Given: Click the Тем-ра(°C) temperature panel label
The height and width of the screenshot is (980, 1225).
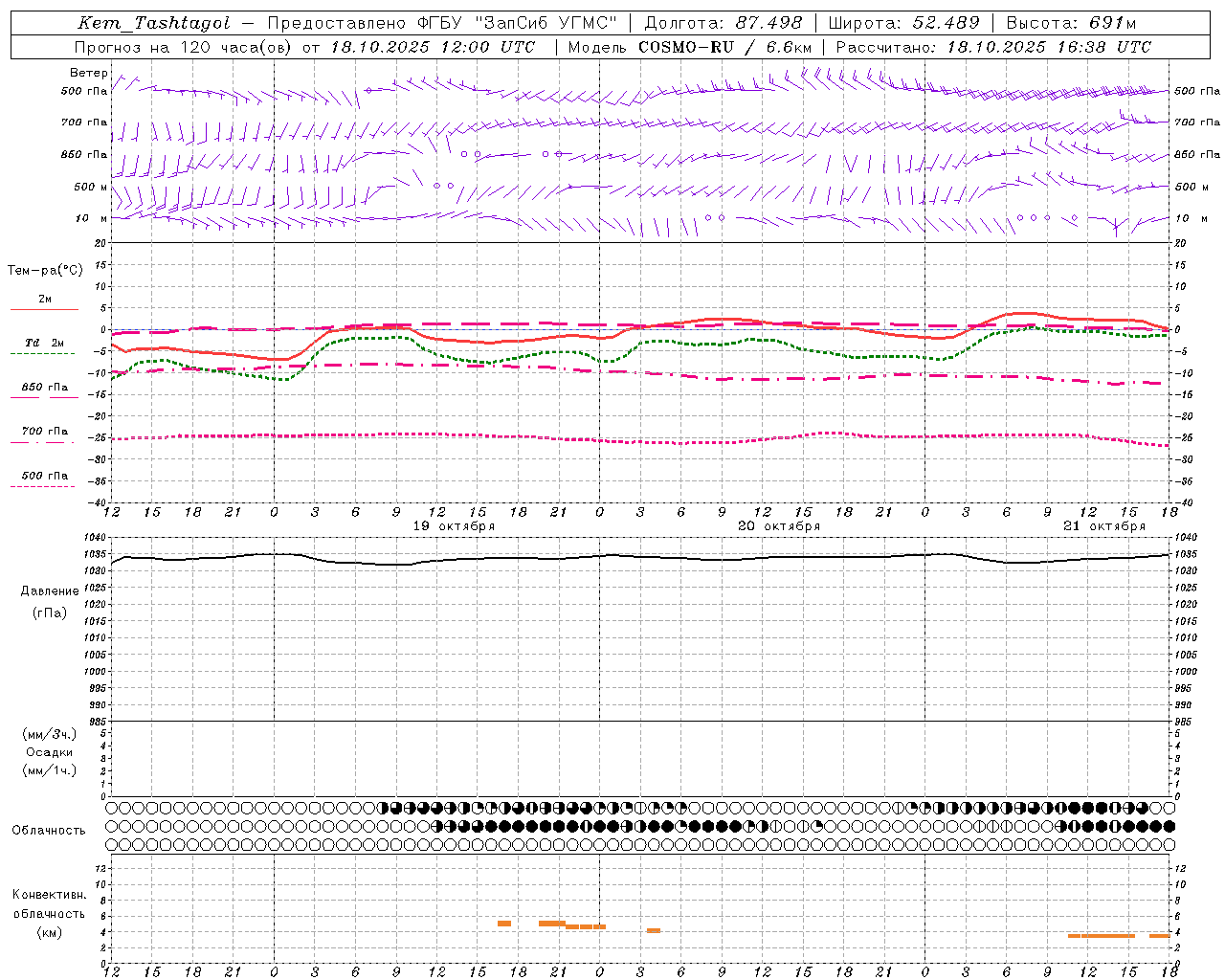Looking at the screenshot, I should pyautogui.click(x=45, y=271).
